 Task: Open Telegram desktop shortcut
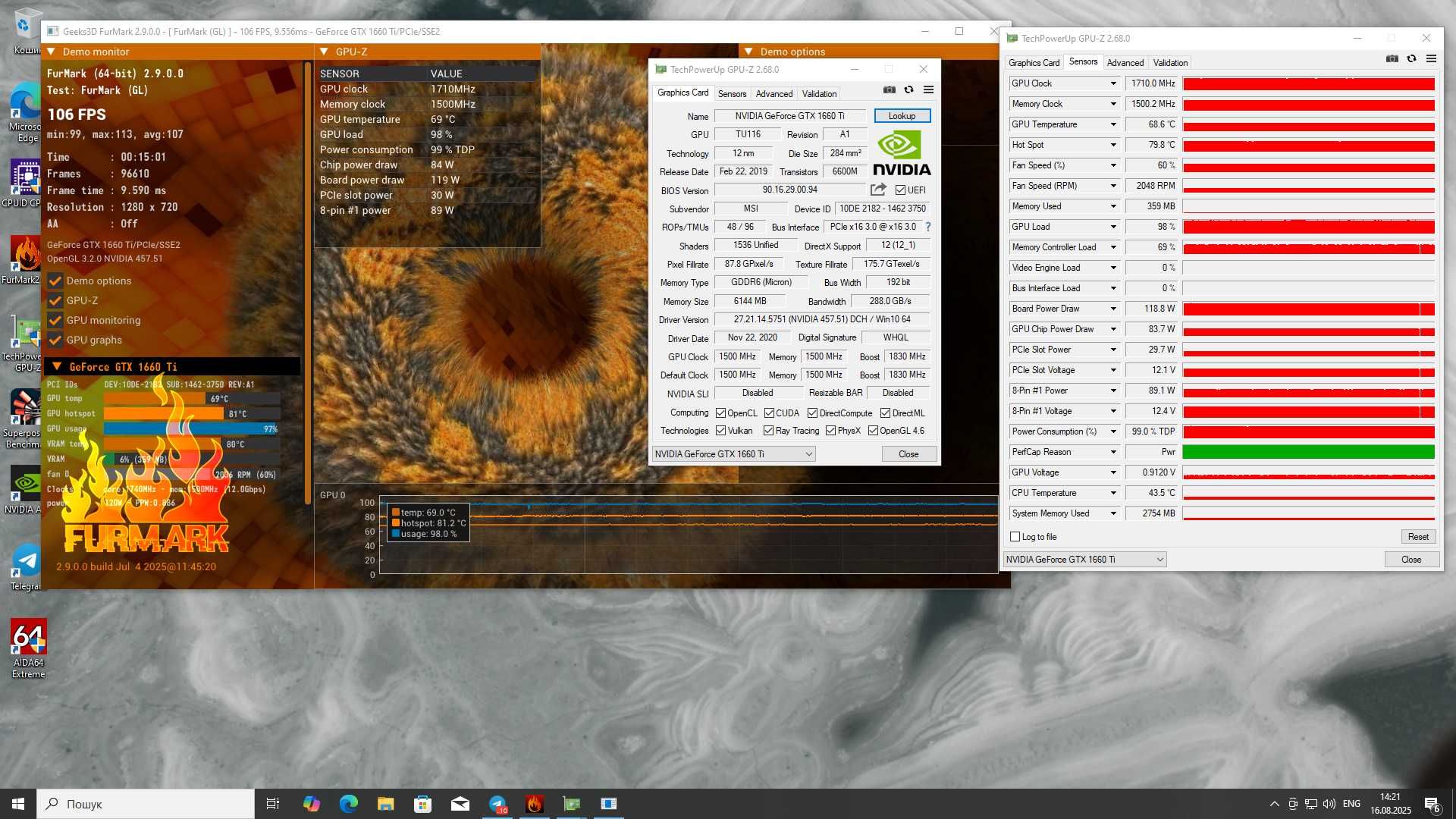pos(26,567)
